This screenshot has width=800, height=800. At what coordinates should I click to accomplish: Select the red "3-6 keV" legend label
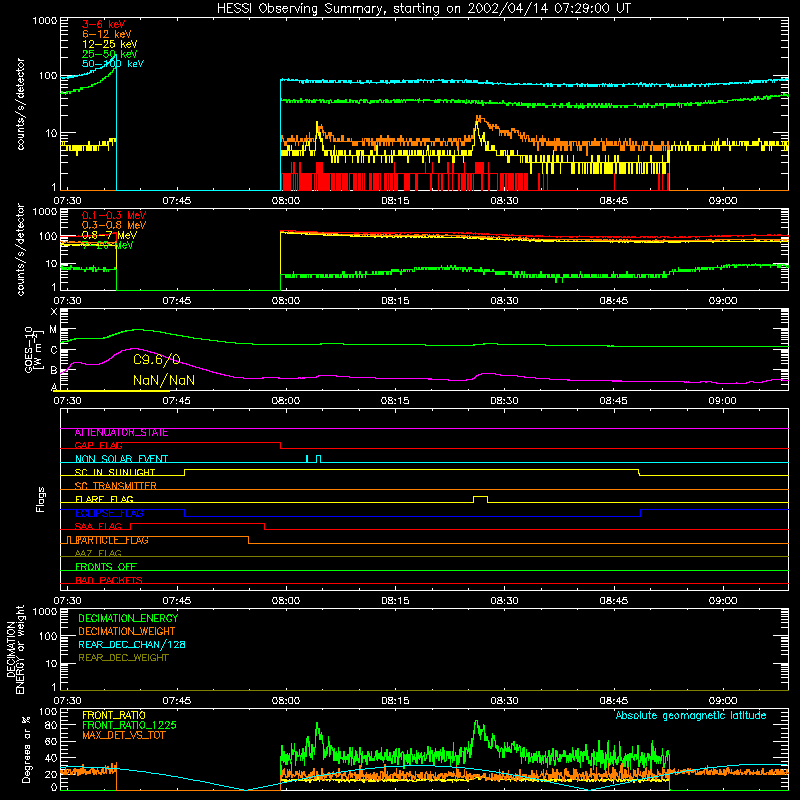click(104, 24)
